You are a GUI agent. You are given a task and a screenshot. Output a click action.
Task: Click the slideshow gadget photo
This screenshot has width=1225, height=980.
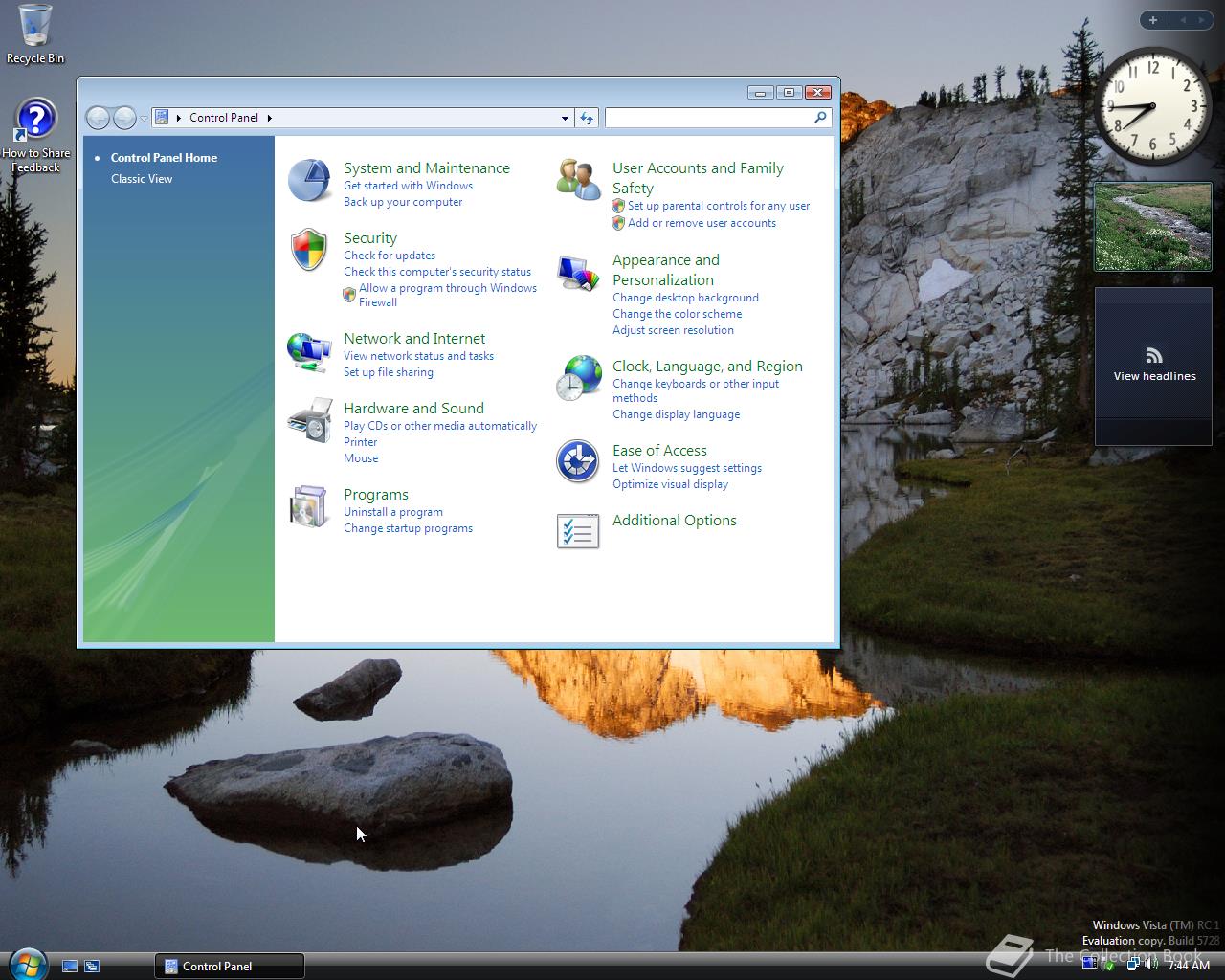(1152, 227)
